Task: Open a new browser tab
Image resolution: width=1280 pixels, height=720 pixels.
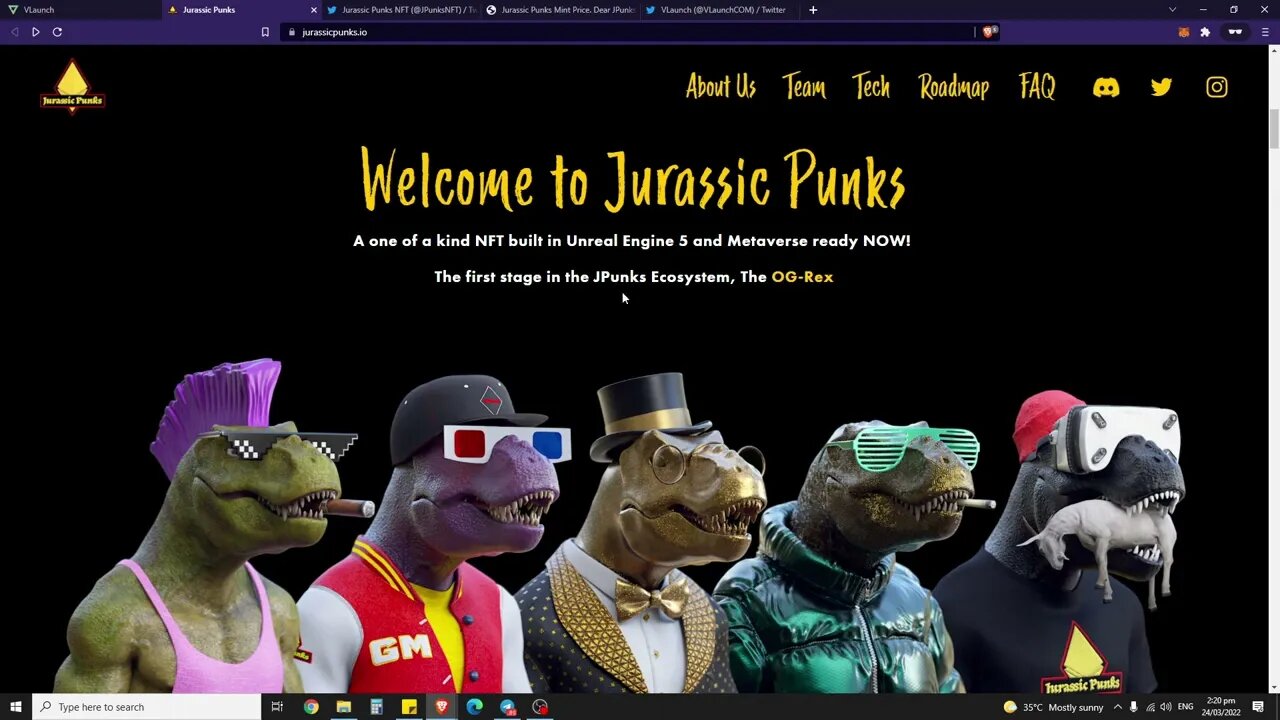Action: click(x=813, y=10)
